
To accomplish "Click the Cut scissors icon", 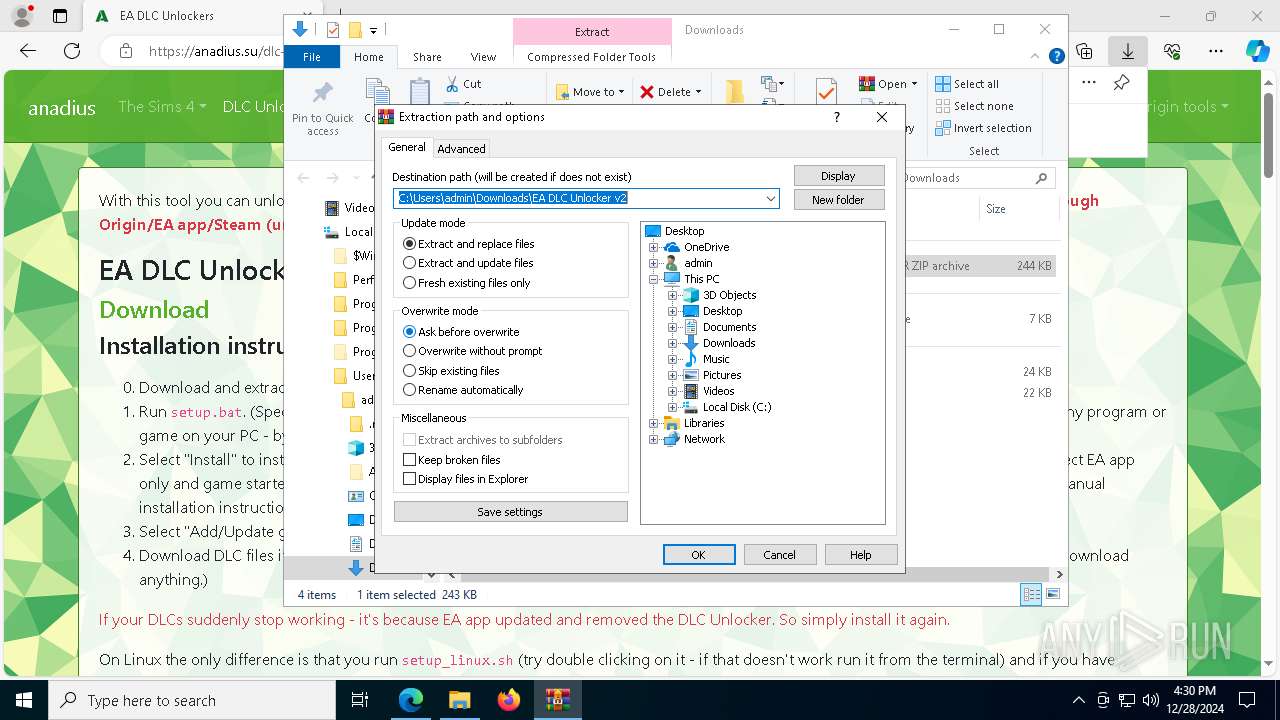I will (452, 84).
